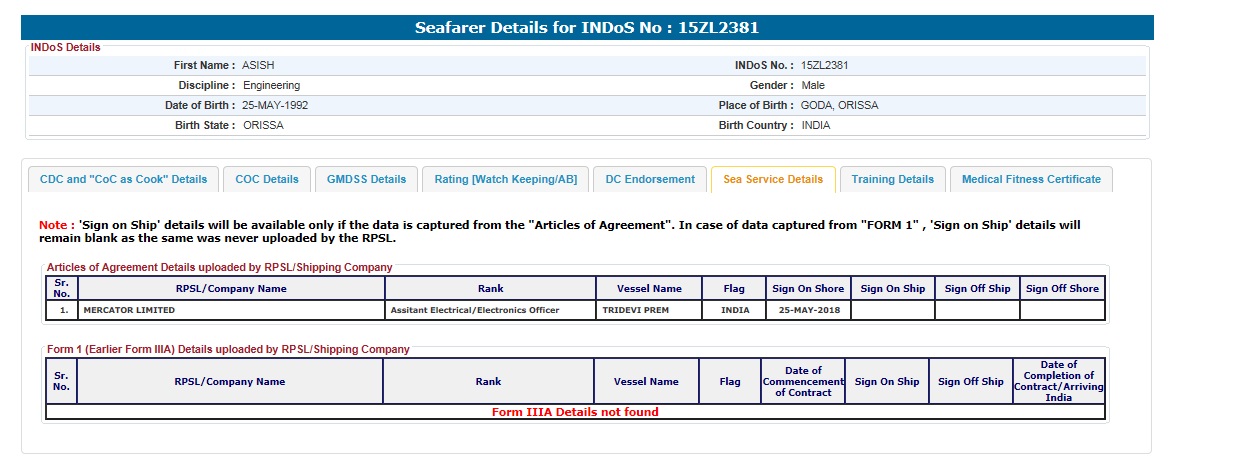
Task: Click the Sign Off Shore column header
Action: [x=1062, y=289]
